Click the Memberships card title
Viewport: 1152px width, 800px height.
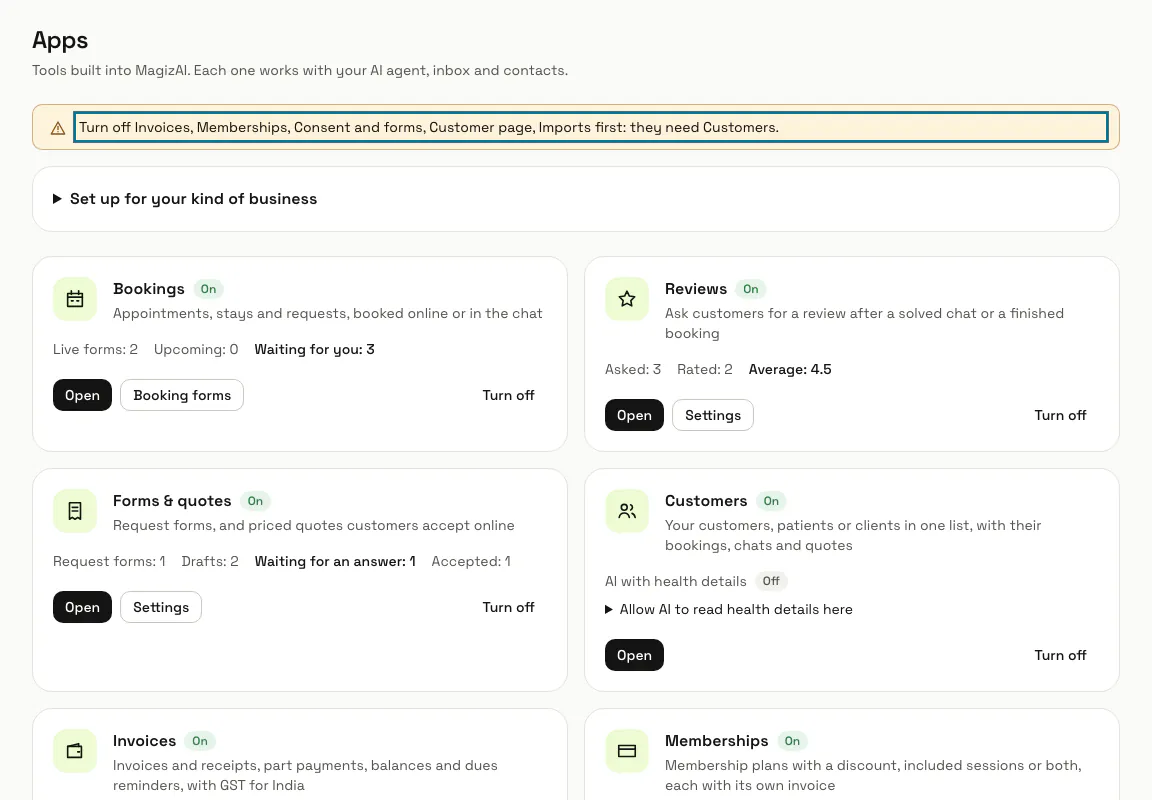716,740
